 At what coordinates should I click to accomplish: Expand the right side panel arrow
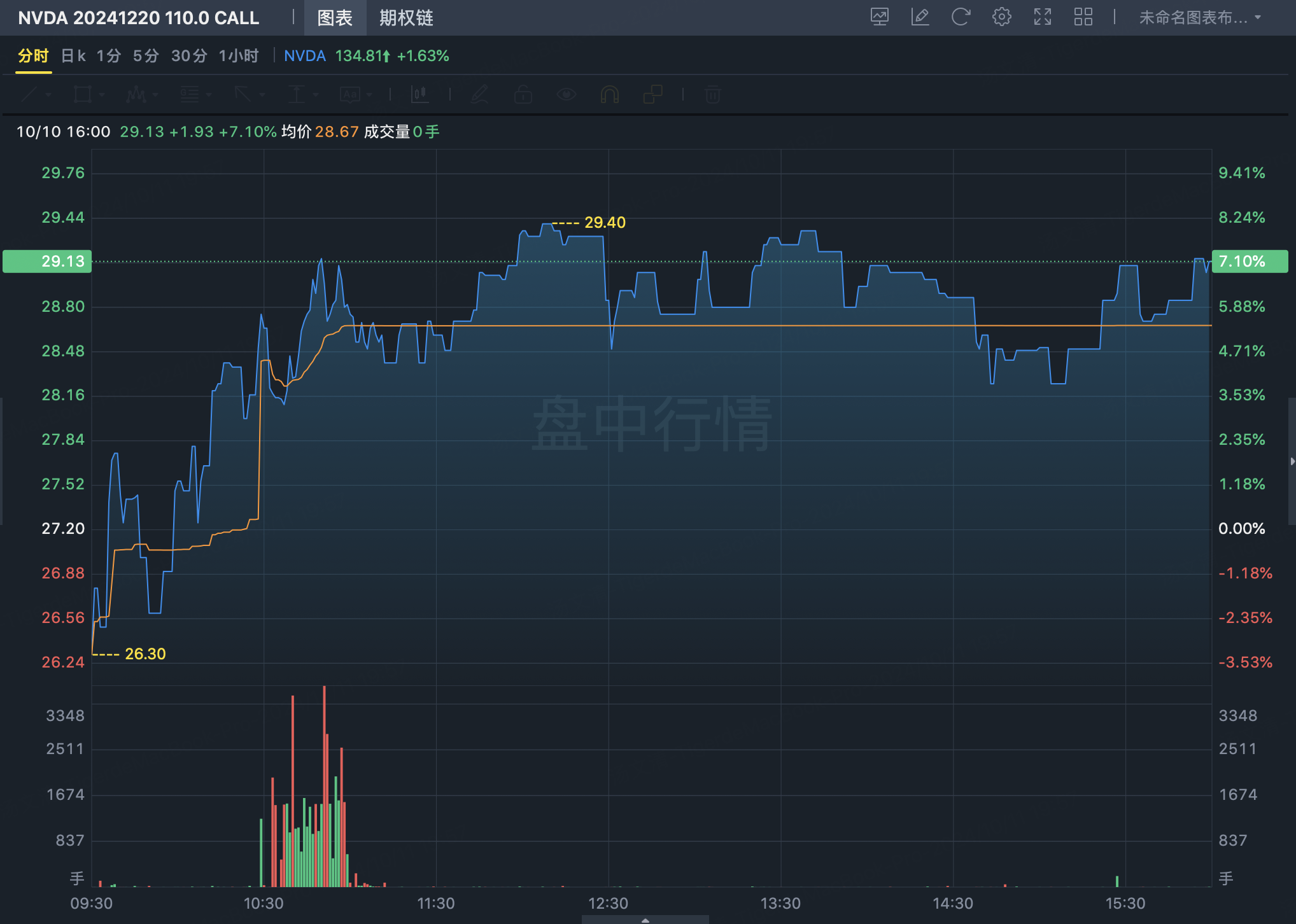[1292, 461]
